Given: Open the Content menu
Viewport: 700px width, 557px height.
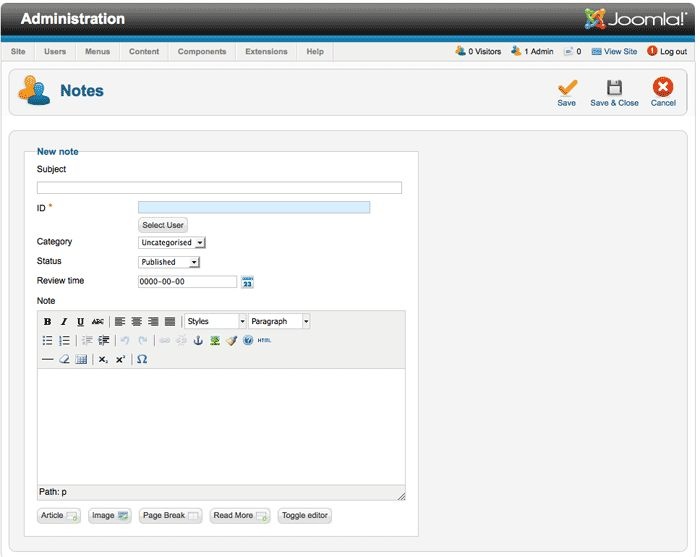Looking at the screenshot, I should tap(144, 51).
